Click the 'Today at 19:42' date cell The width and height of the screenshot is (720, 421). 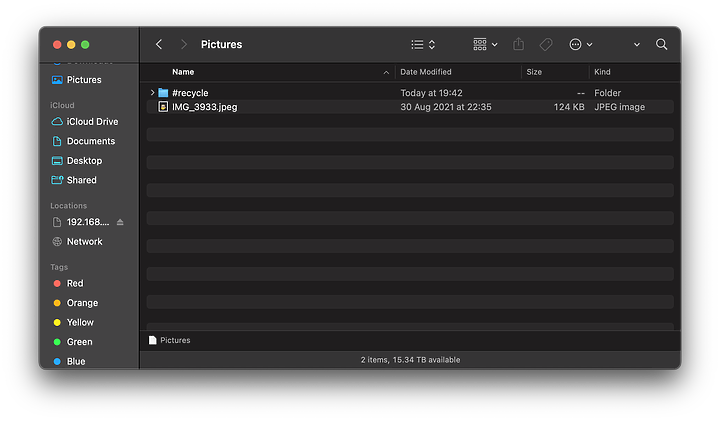tap(431, 93)
